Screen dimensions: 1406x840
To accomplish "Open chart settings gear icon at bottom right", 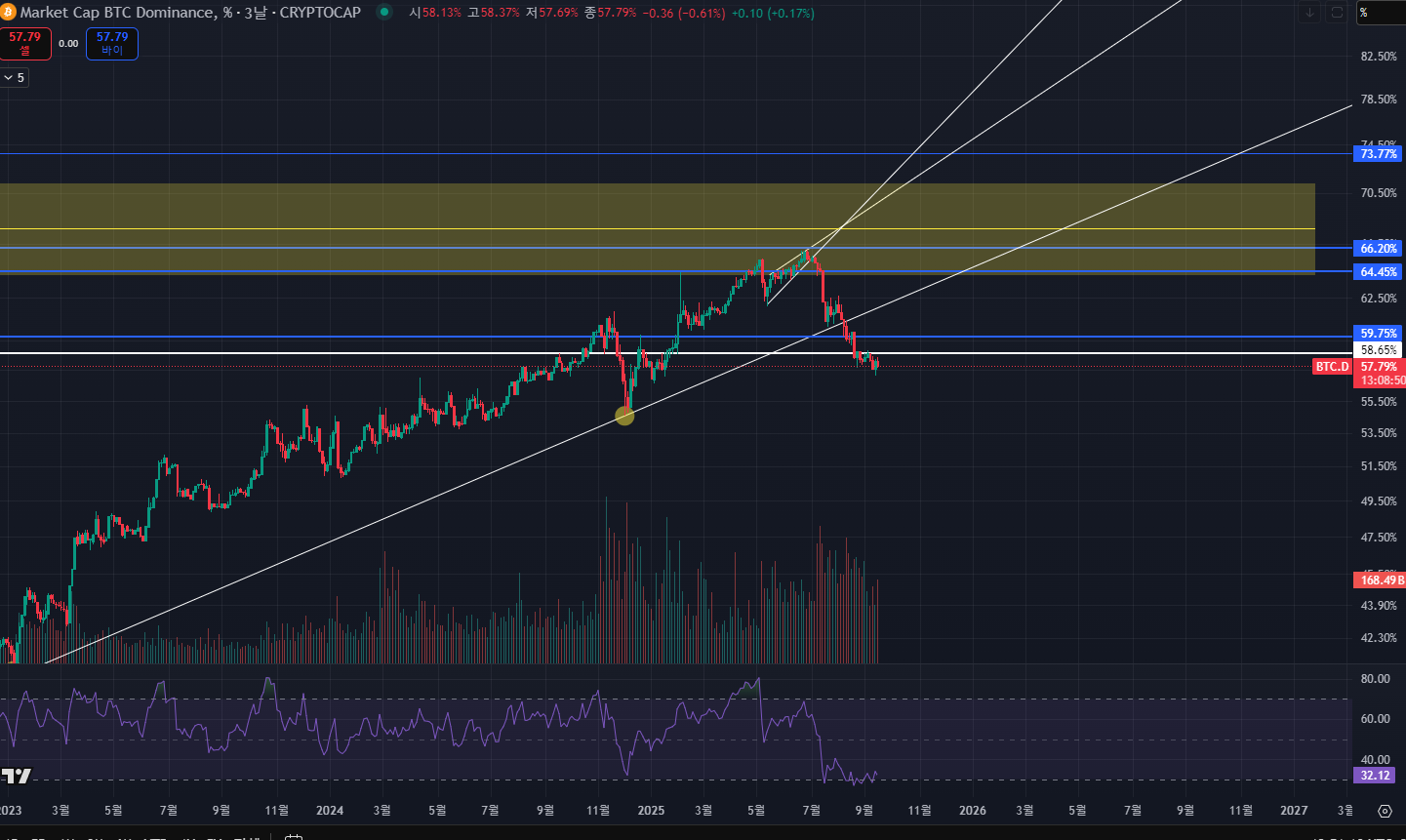I will click(x=1385, y=811).
